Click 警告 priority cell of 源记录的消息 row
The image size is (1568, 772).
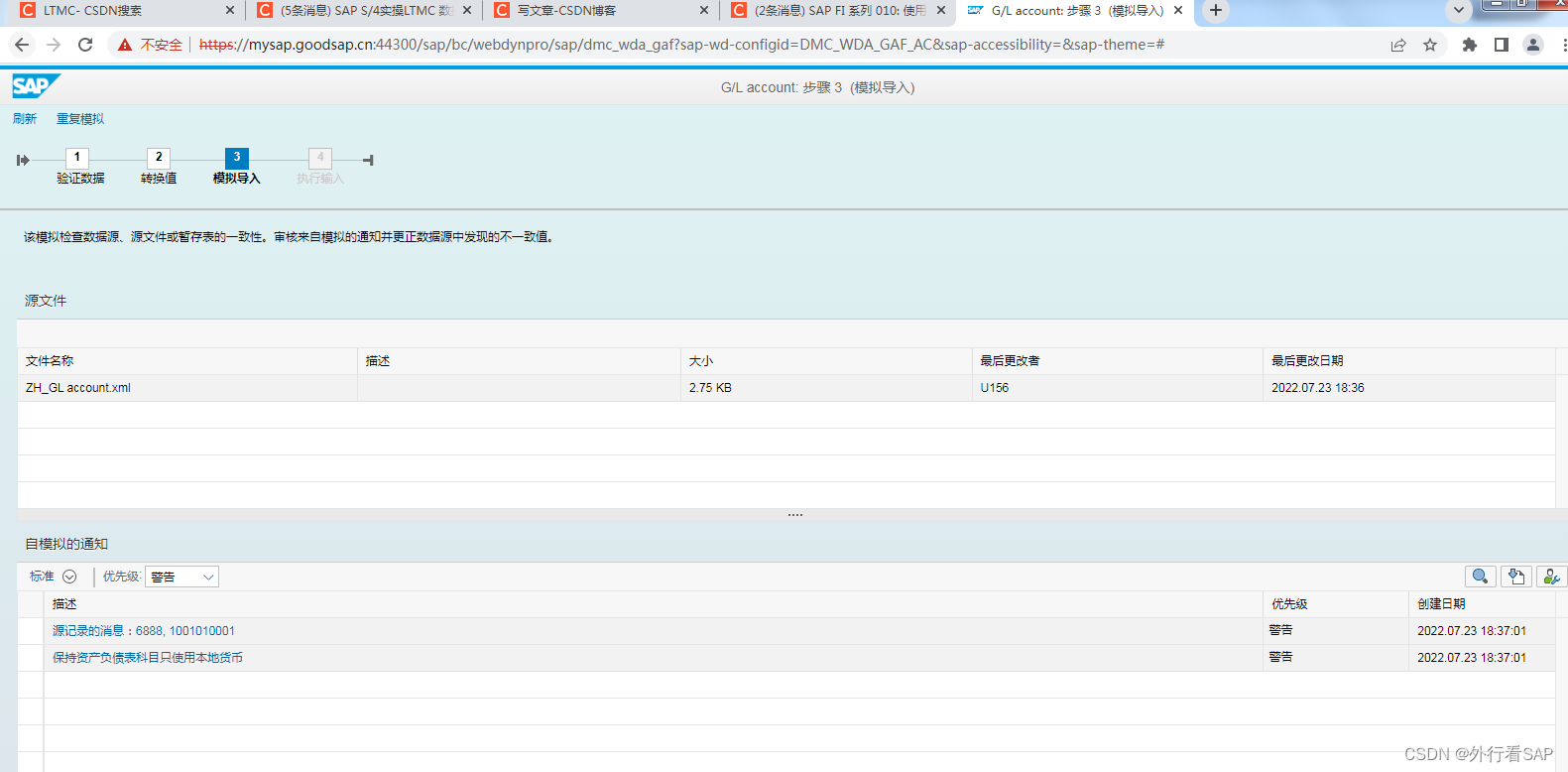1336,631
